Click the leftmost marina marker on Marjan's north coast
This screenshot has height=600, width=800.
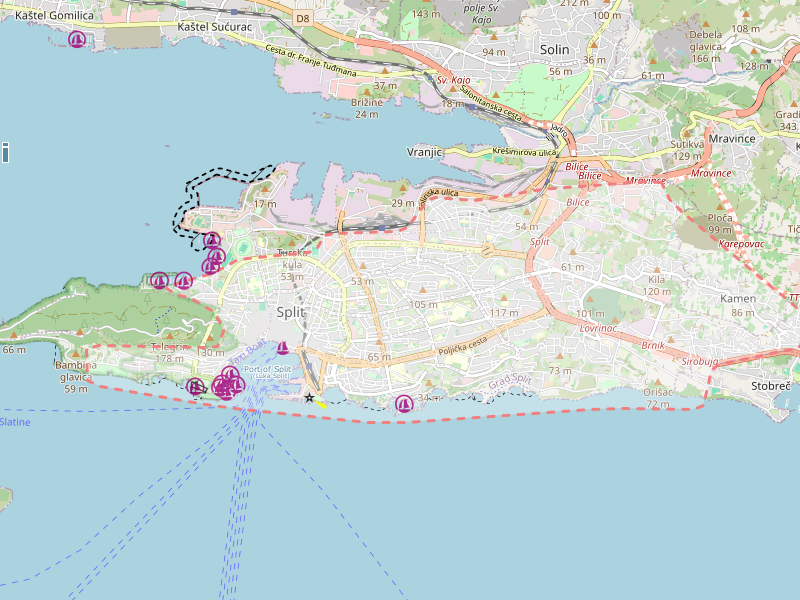pos(159,280)
